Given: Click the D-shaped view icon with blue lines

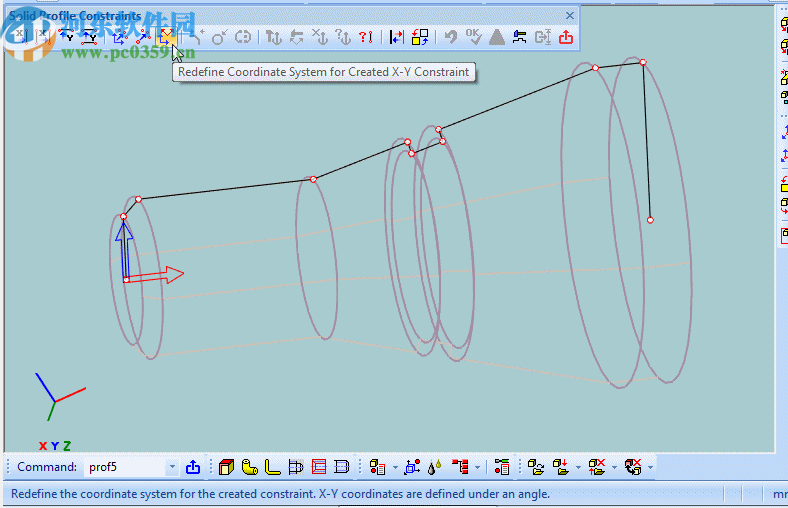Looking at the screenshot, I should (x=342, y=467).
